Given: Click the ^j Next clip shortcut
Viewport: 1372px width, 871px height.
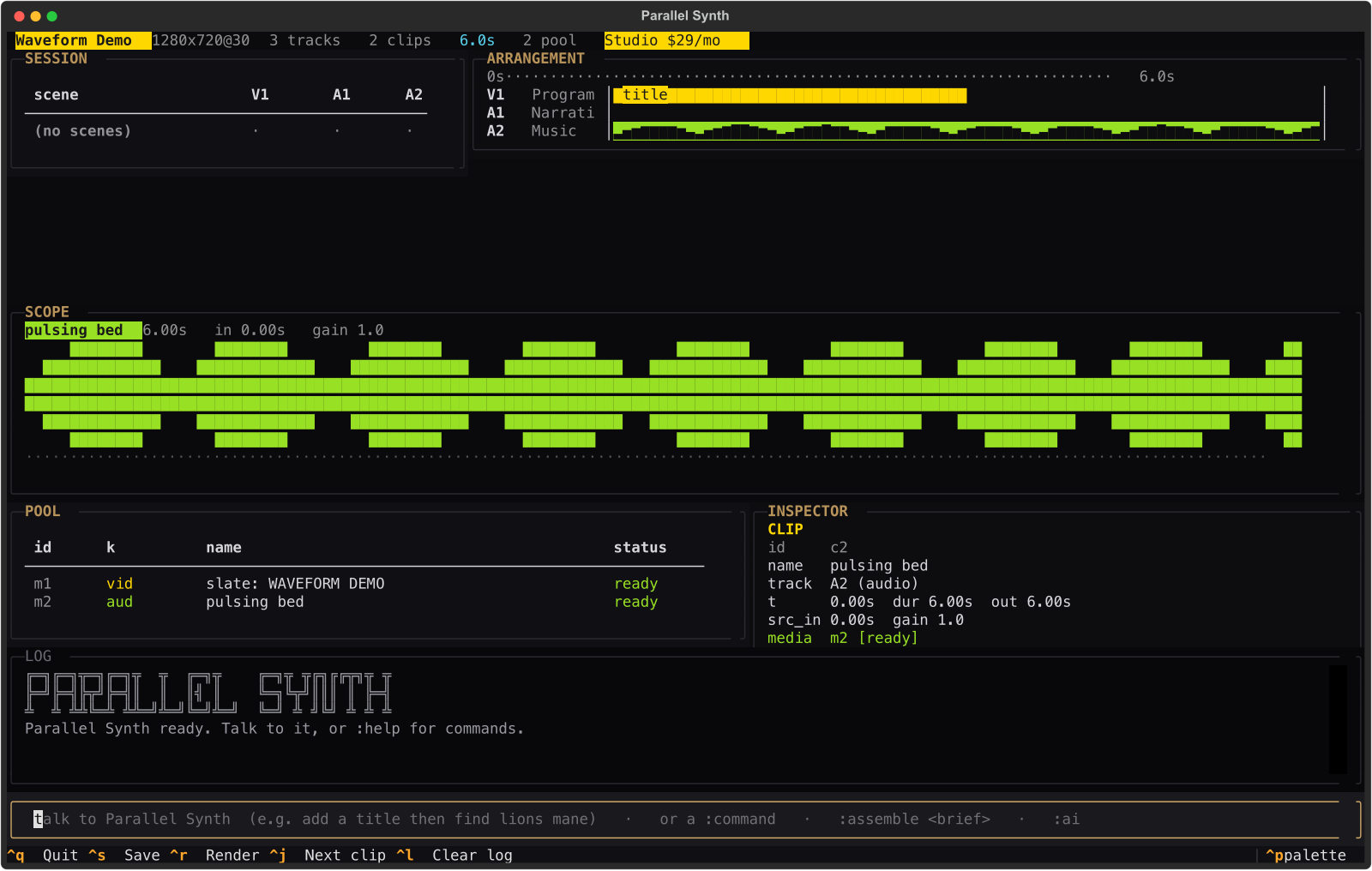Looking at the screenshot, I should point(328,856).
